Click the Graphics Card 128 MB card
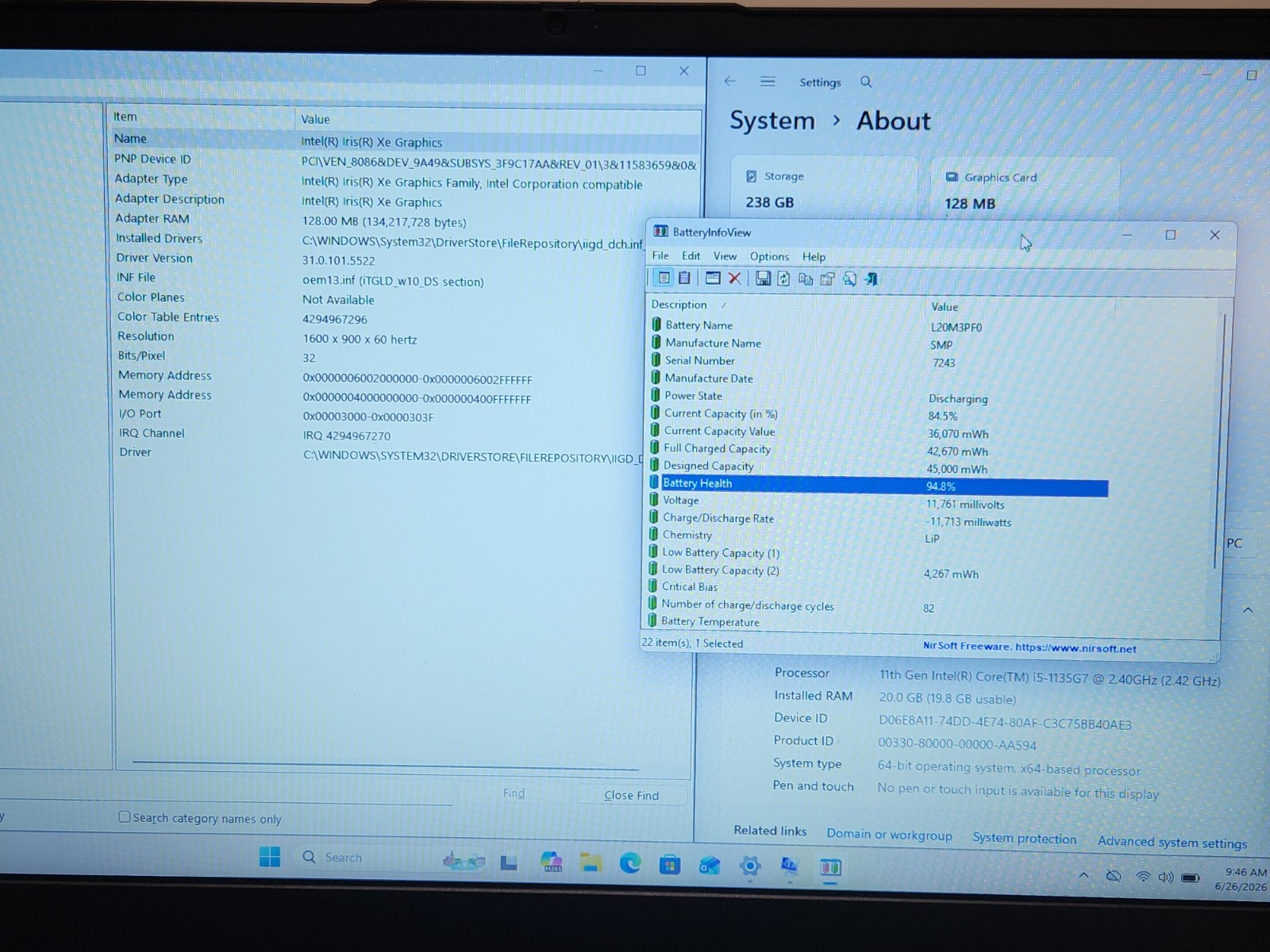The height and width of the screenshot is (952, 1270). (x=1024, y=190)
